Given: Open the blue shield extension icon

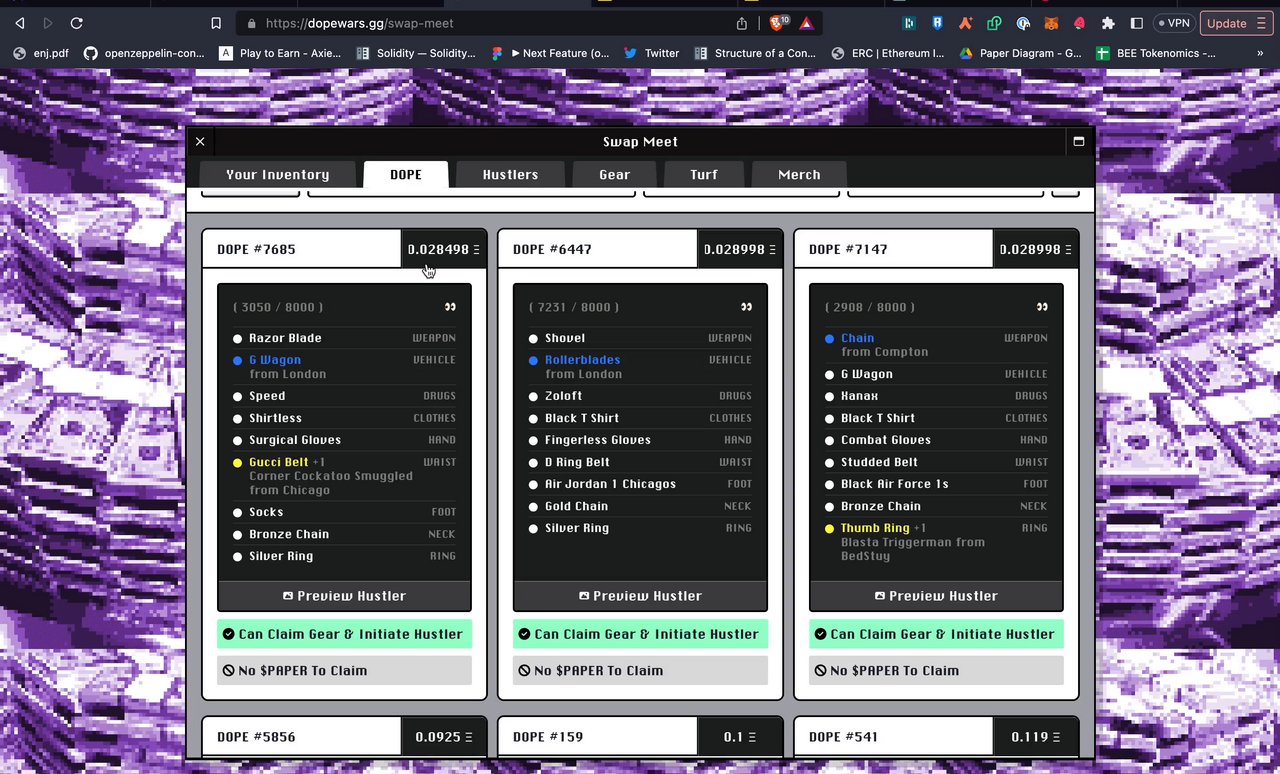Looking at the screenshot, I should pos(938,23).
